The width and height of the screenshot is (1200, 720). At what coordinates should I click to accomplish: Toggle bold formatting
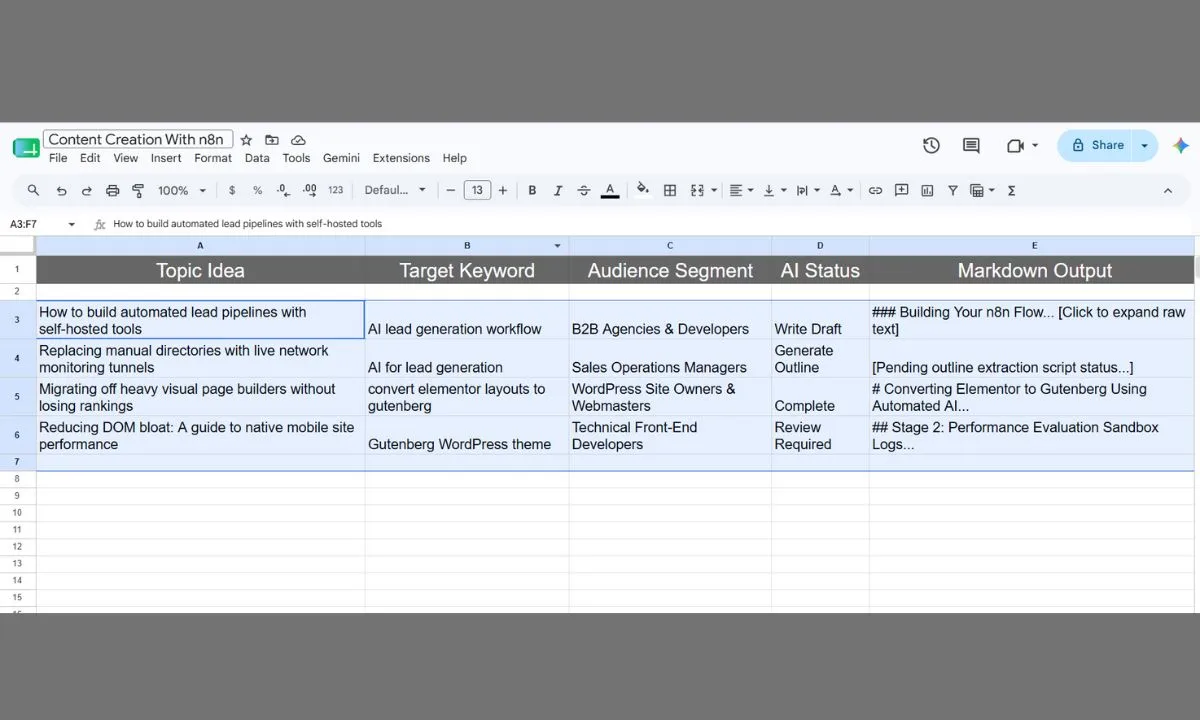[x=532, y=190]
